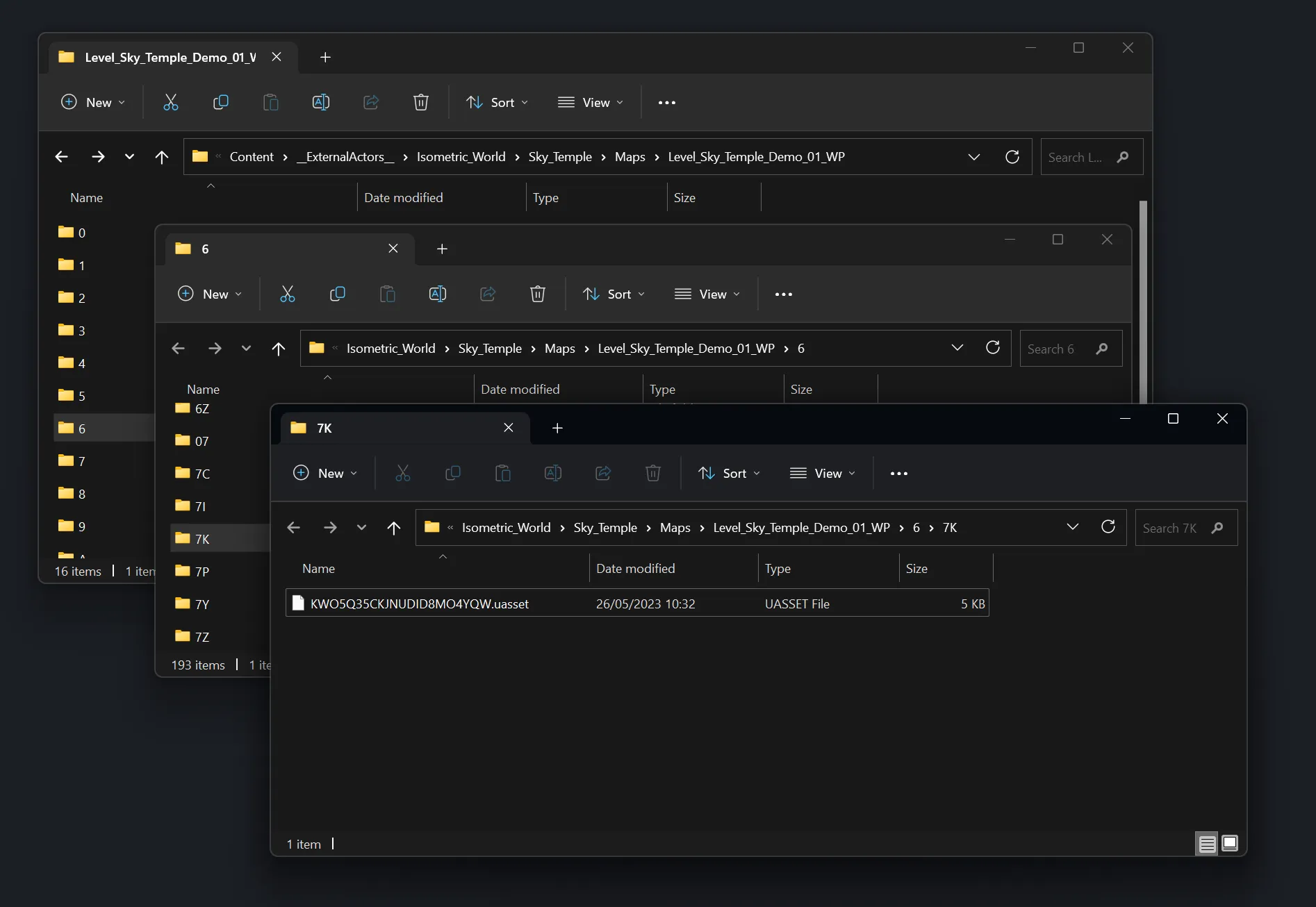Click the New button in folder 6 window
Viewport: 1316px width, 907px height.
pyautogui.click(x=209, y=294)
